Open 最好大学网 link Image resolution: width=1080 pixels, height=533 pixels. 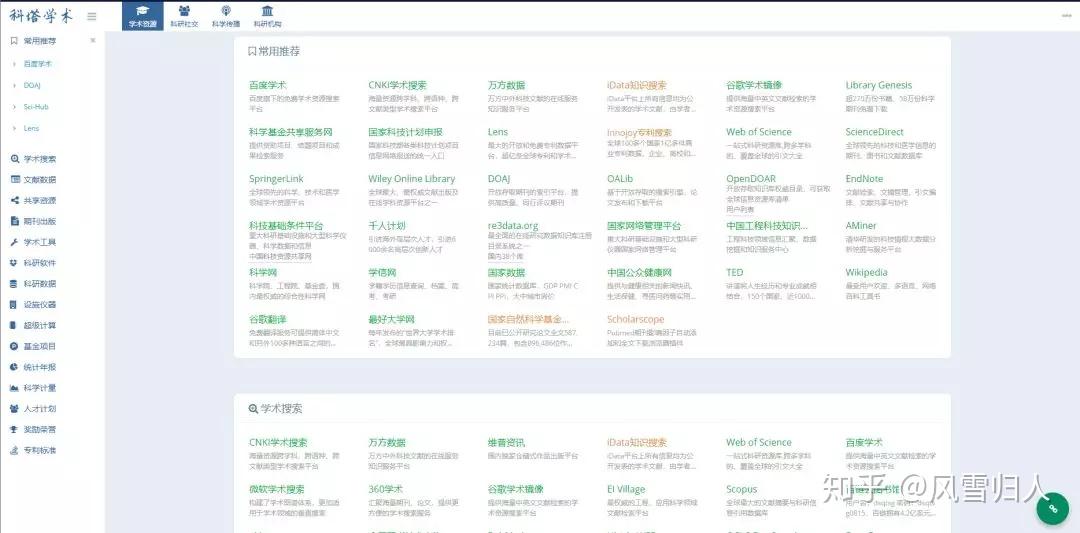392,320
